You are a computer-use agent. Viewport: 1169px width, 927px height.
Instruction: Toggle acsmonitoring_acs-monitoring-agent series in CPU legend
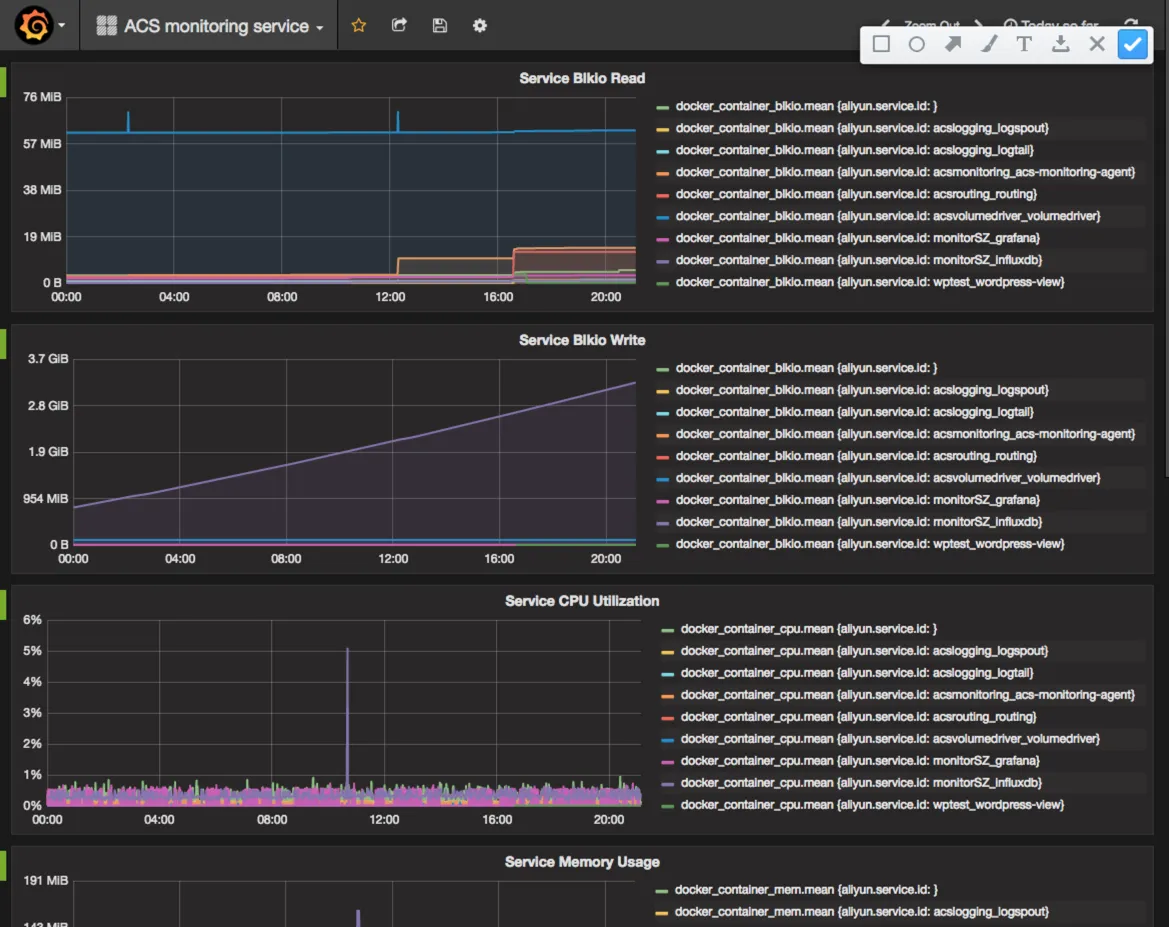click(907, 695)
